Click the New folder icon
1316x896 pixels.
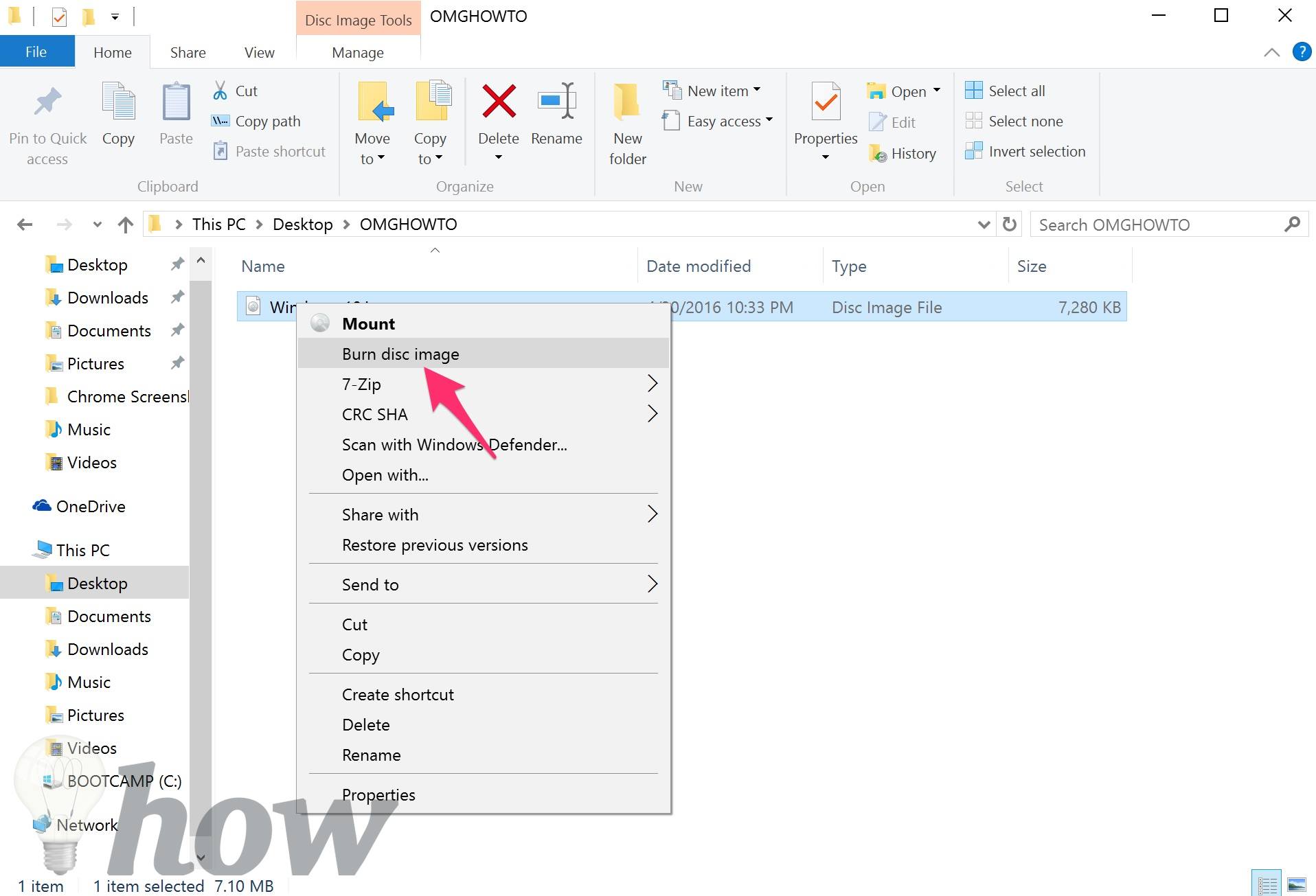[627, 102]
